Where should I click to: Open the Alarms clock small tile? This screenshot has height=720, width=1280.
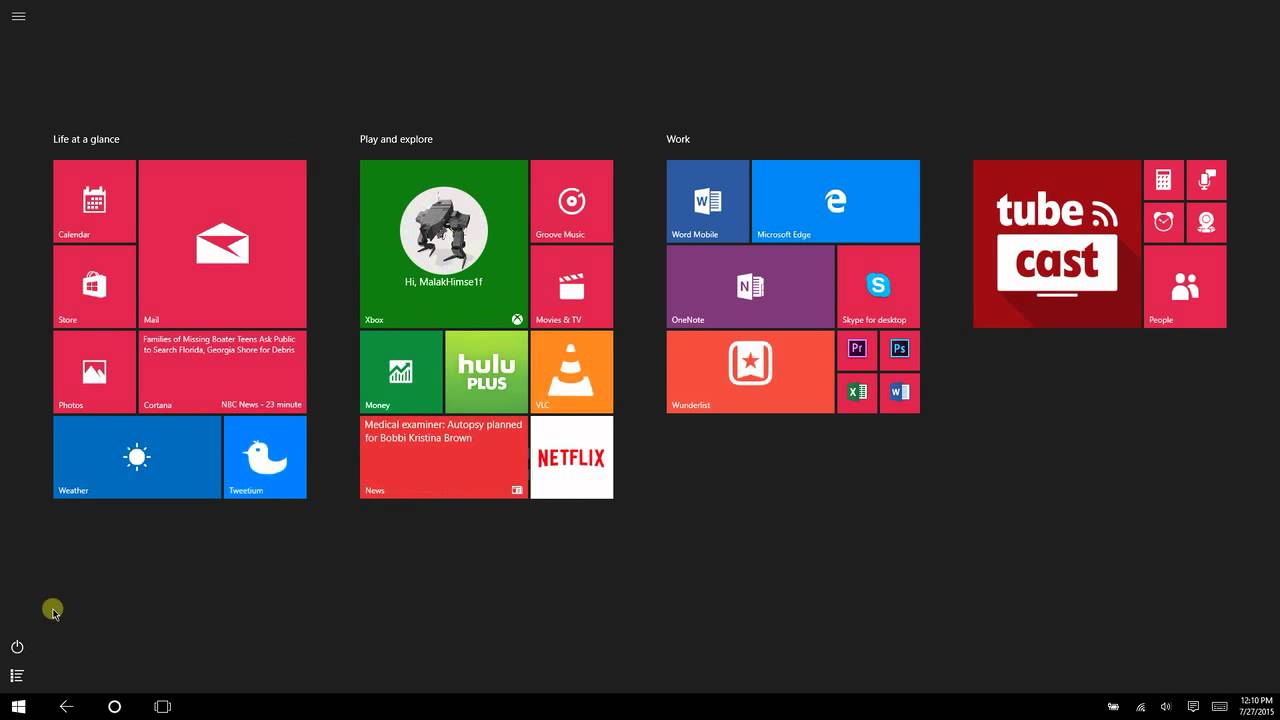click(x=1163, y=222)
